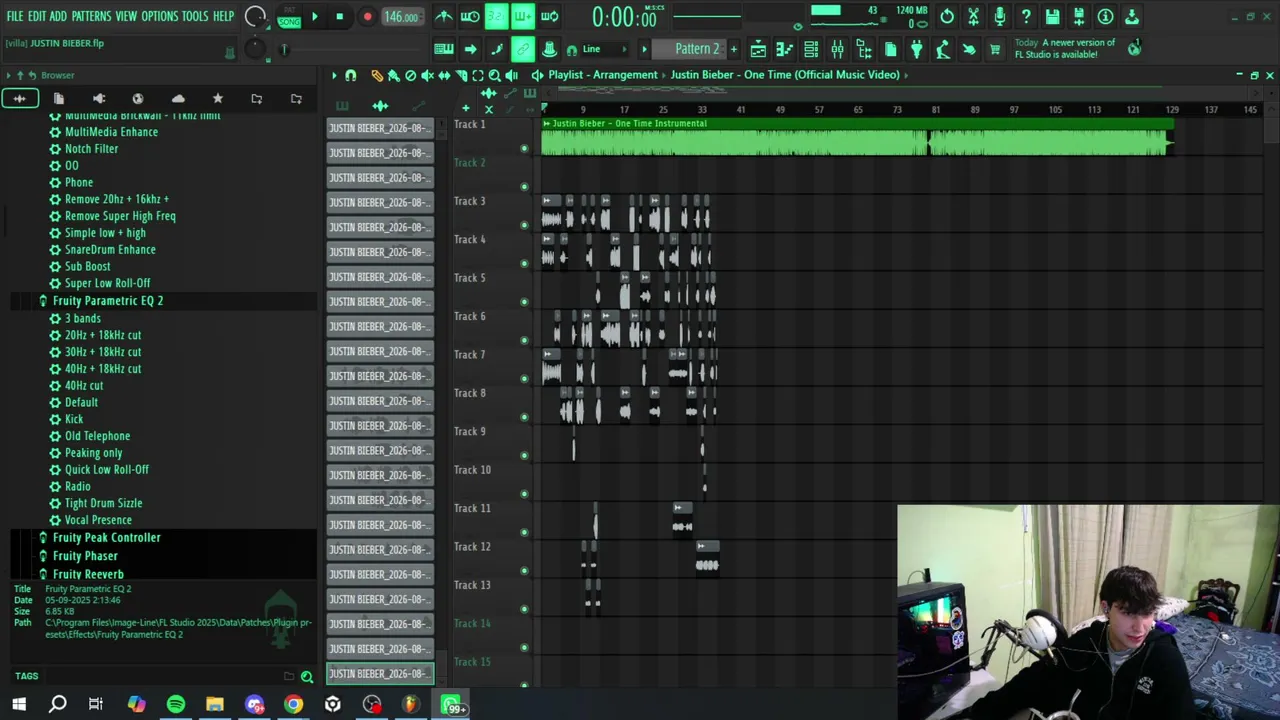Open the cloud browser tab

pos(178,98)
